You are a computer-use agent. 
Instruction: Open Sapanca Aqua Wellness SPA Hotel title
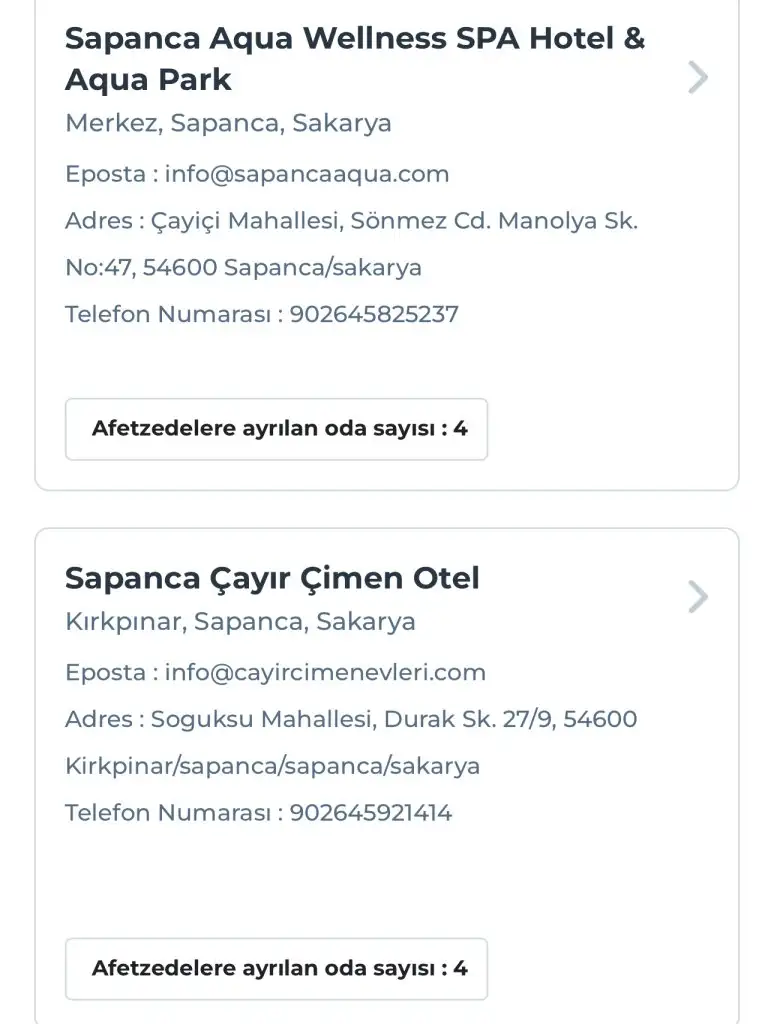[x=354, y=58]
